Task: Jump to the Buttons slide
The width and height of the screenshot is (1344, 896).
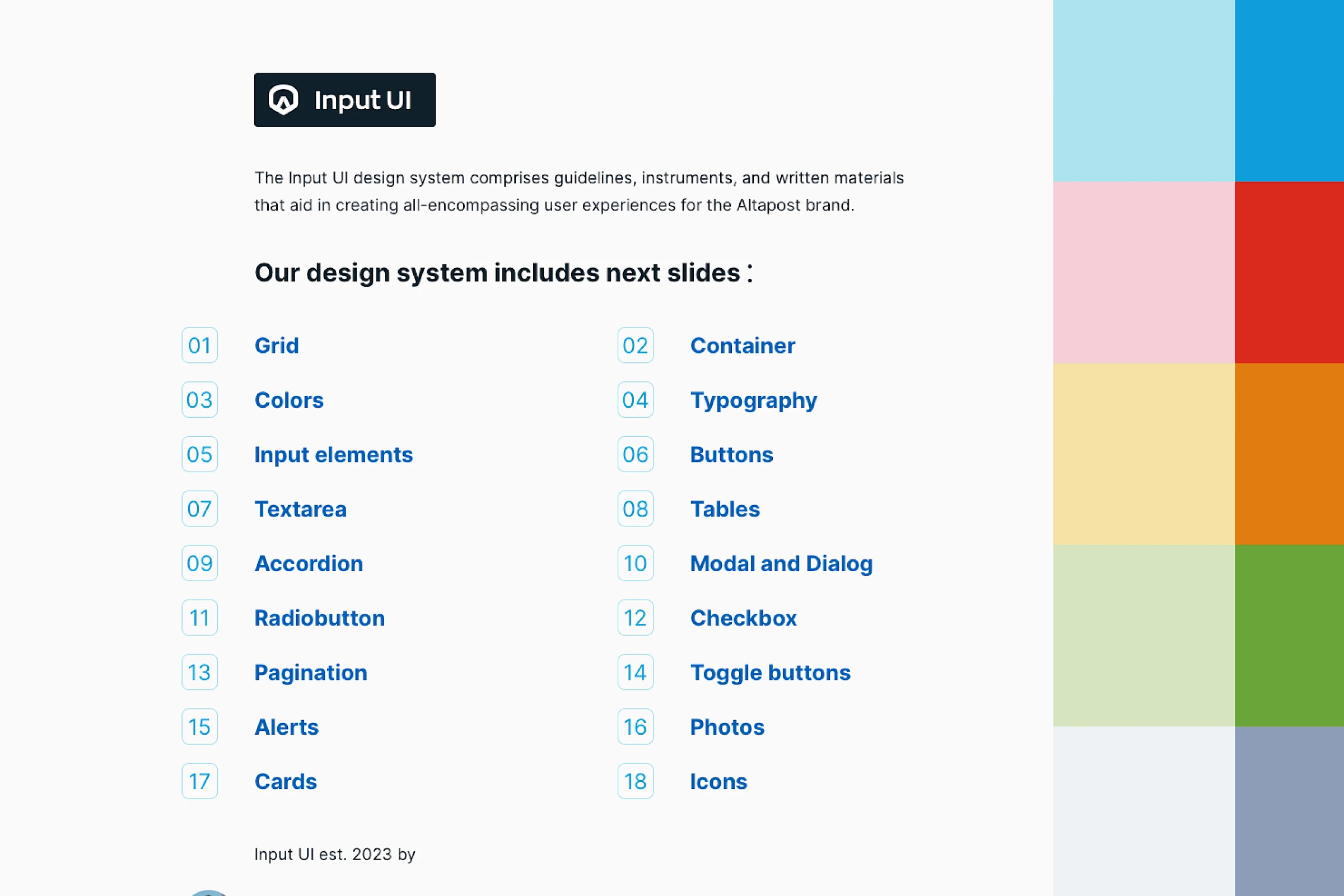Action: coord(731,454)
